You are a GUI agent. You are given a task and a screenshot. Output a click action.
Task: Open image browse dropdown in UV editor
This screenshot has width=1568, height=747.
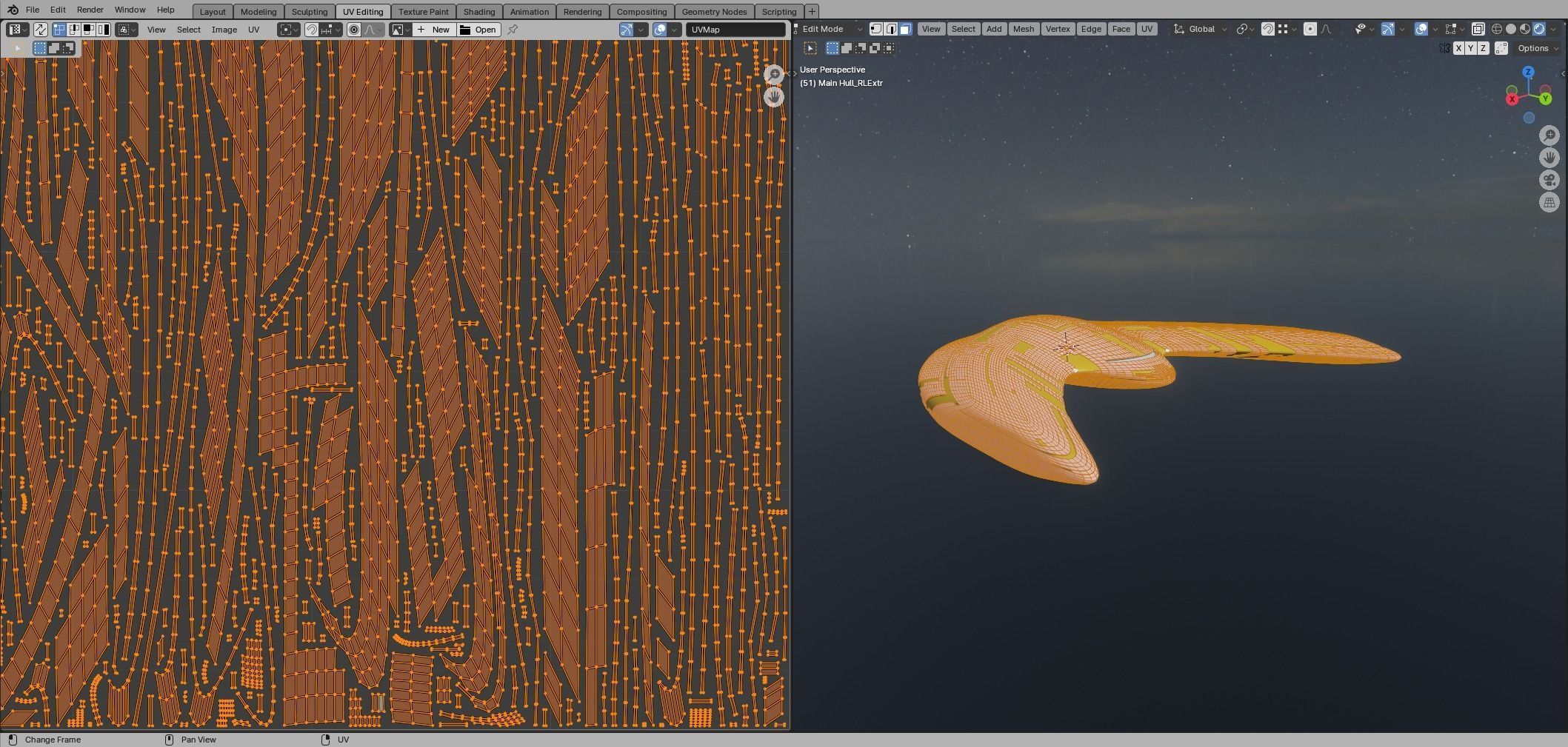(401, 30)
